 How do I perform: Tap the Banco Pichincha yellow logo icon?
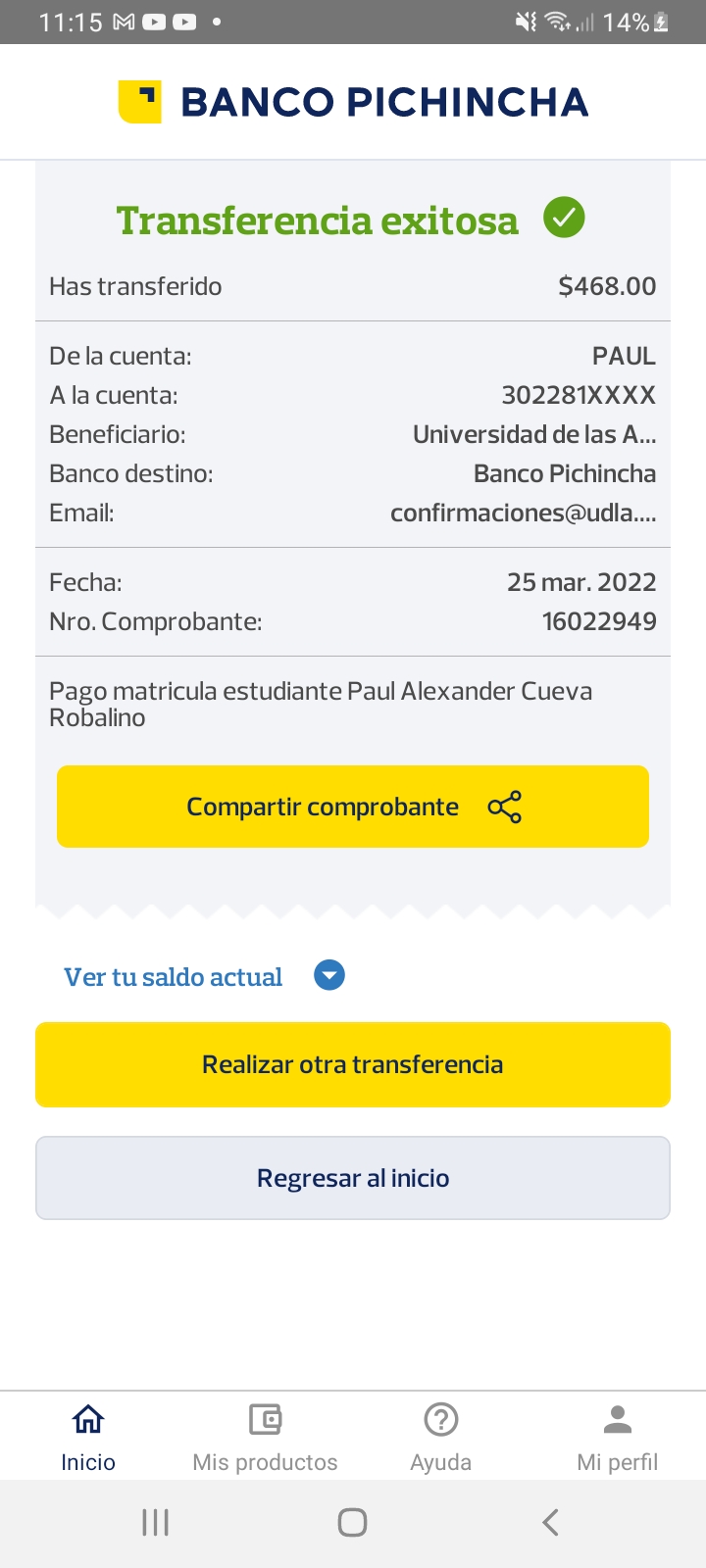point(139,102)
